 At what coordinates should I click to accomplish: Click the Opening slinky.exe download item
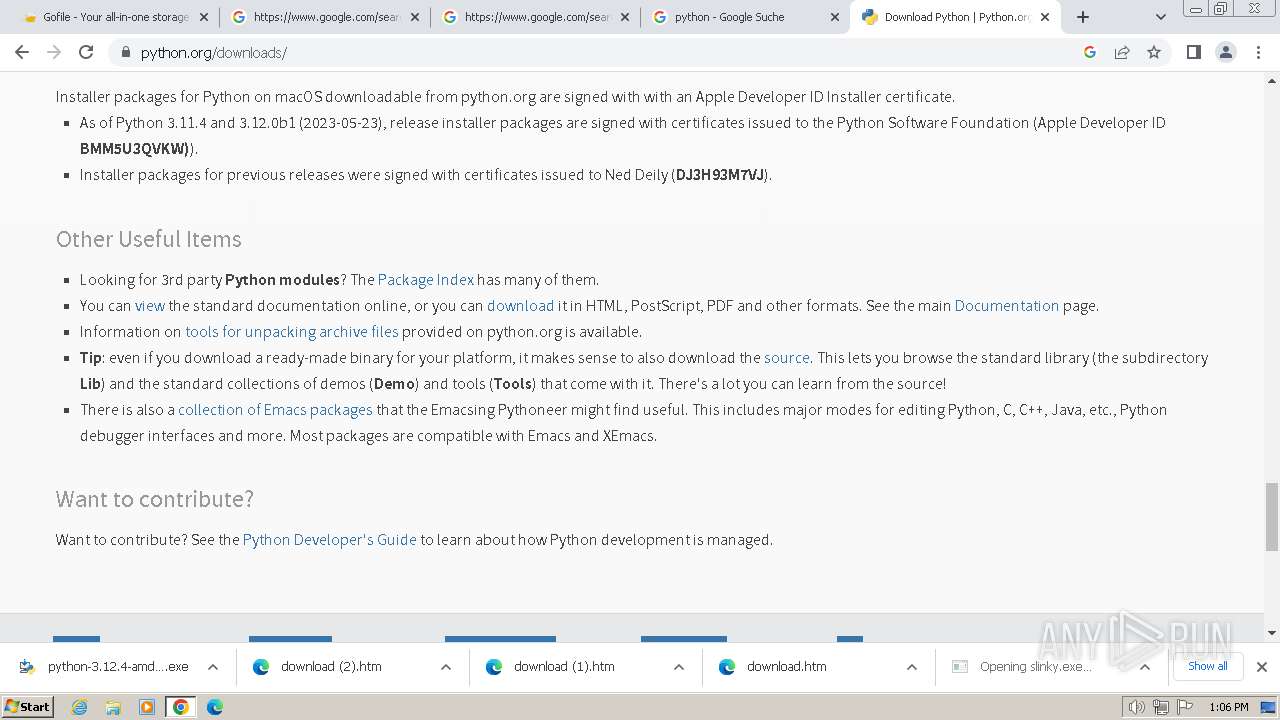(x=1030, y=666)
